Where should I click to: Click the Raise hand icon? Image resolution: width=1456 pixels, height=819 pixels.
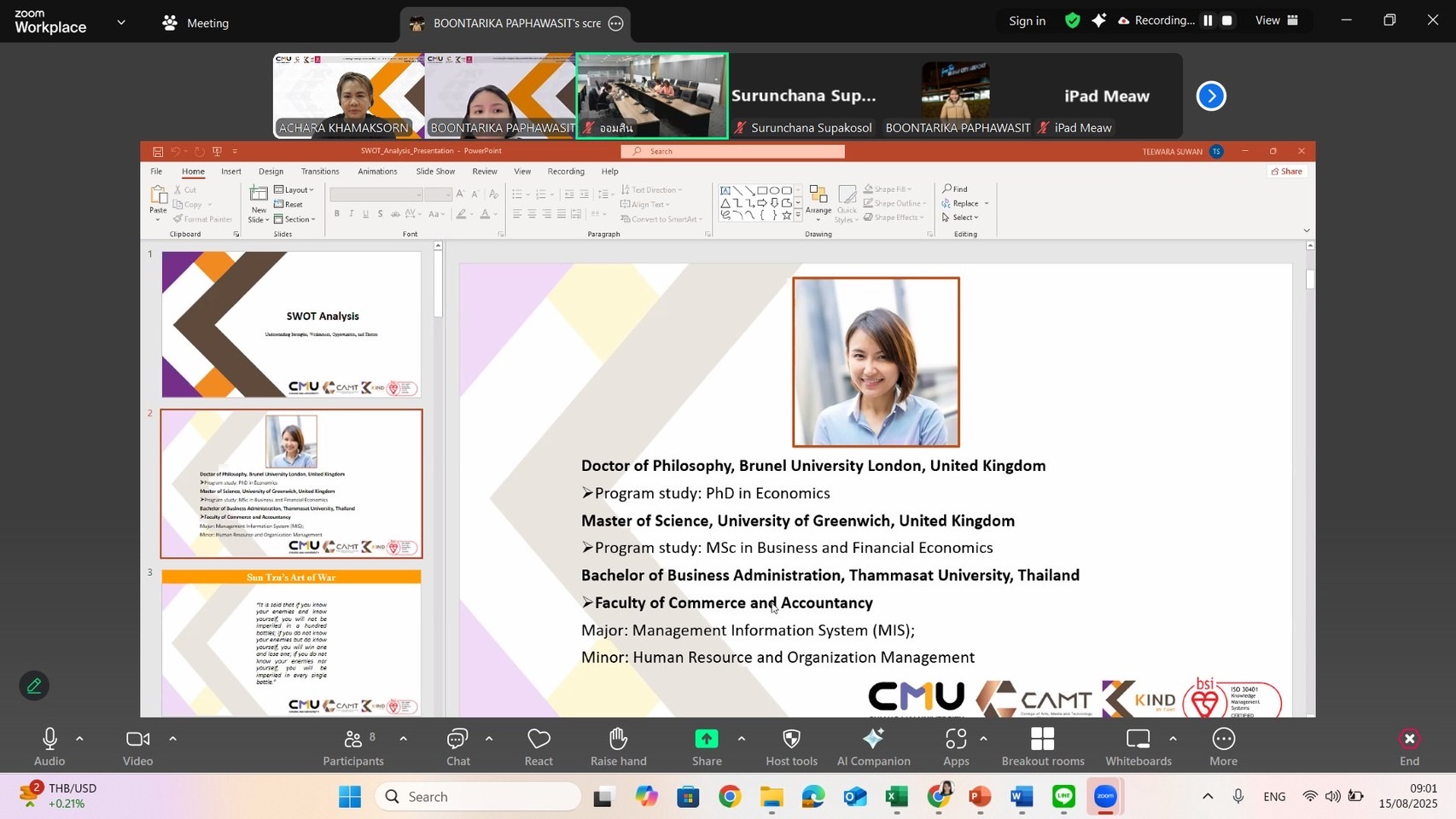(618, 746)
